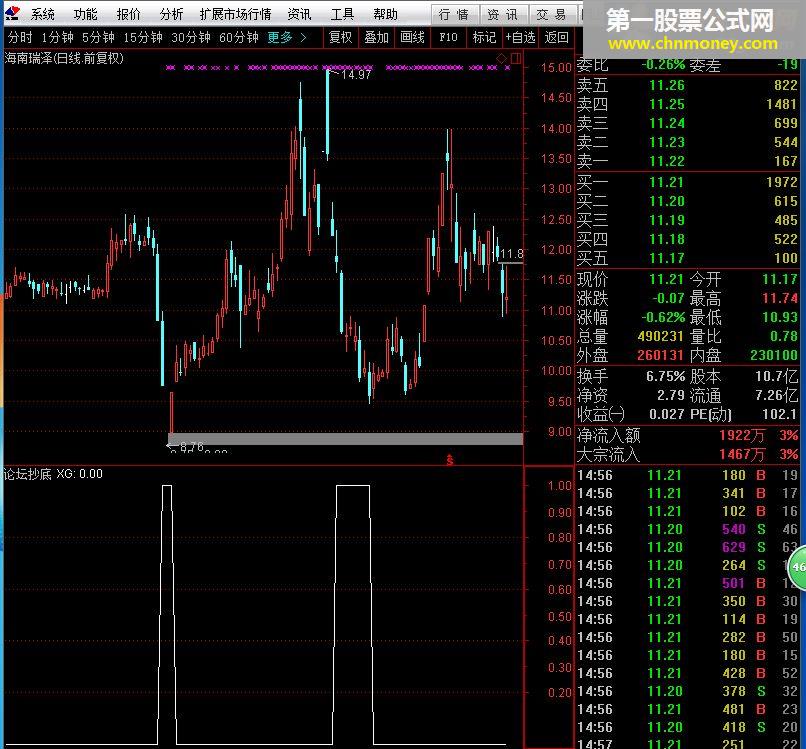Select the 5分钟 period

tap(98, 38)
